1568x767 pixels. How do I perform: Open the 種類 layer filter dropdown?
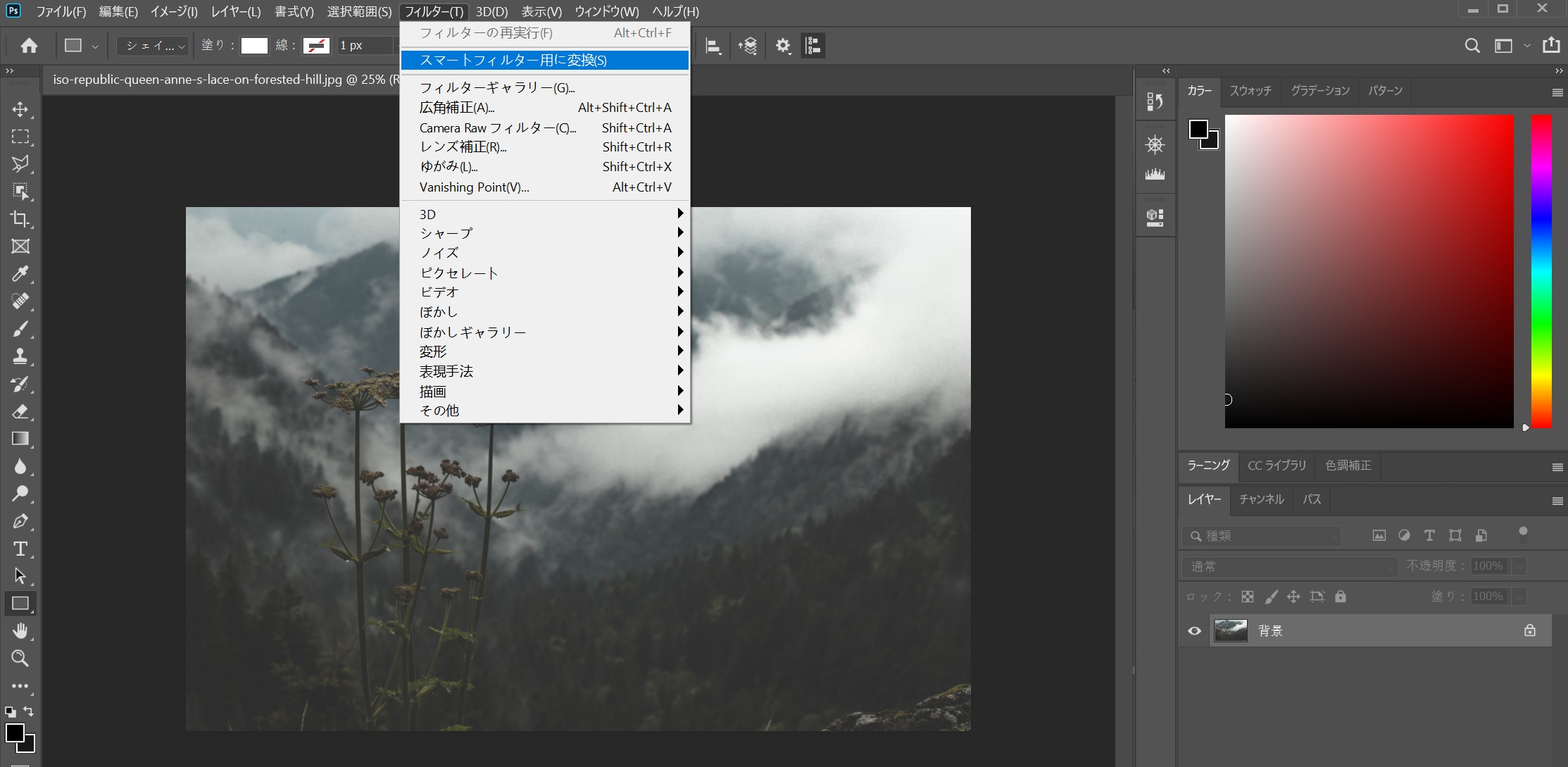click(1260, 536)
